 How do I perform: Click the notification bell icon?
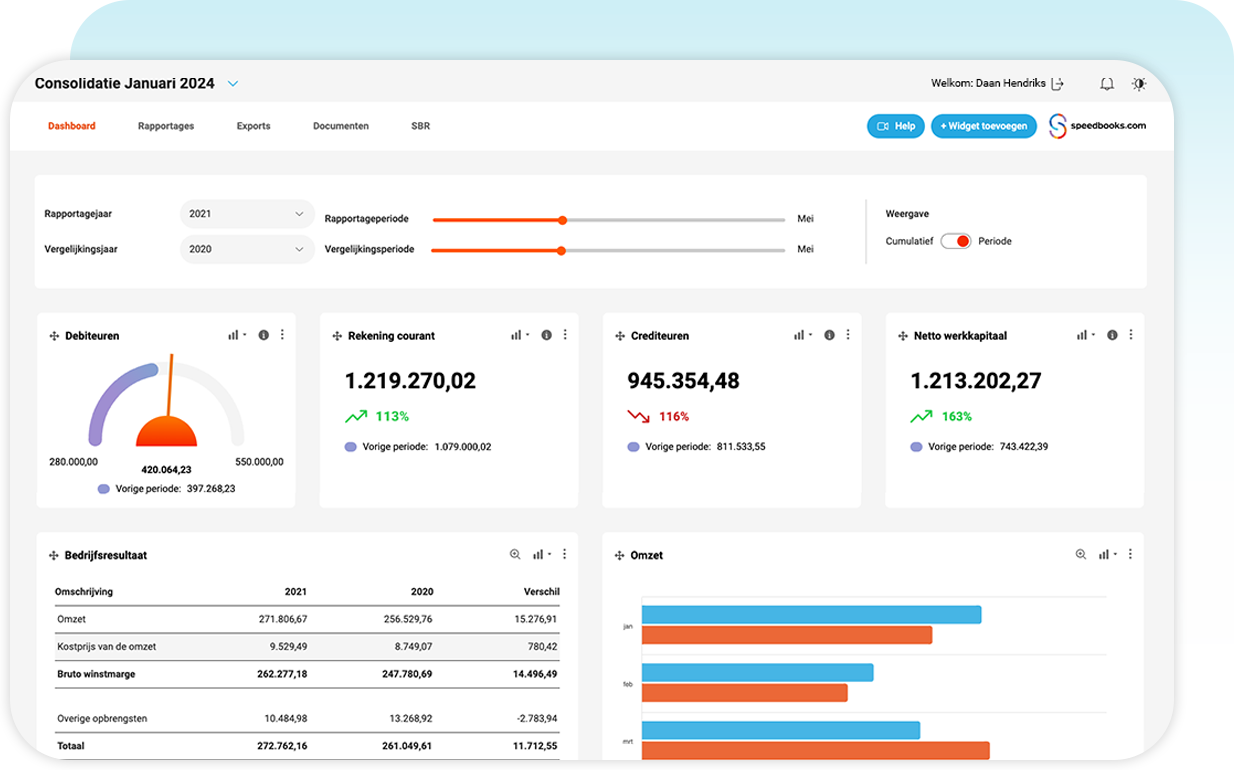point(1106,84)
